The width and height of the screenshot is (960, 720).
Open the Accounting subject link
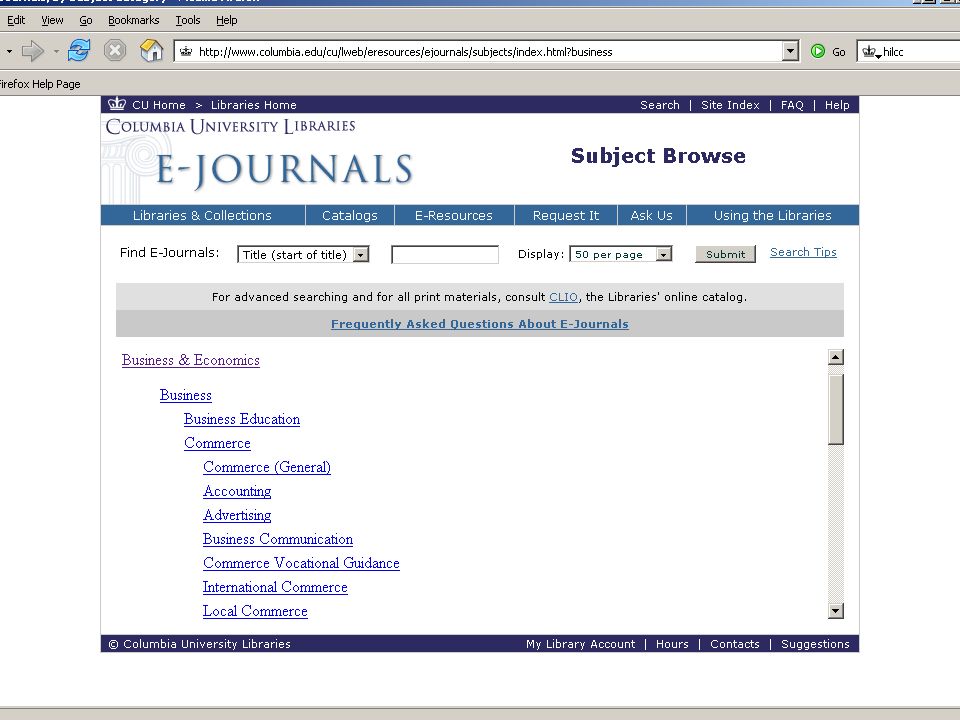coord(237,491)
